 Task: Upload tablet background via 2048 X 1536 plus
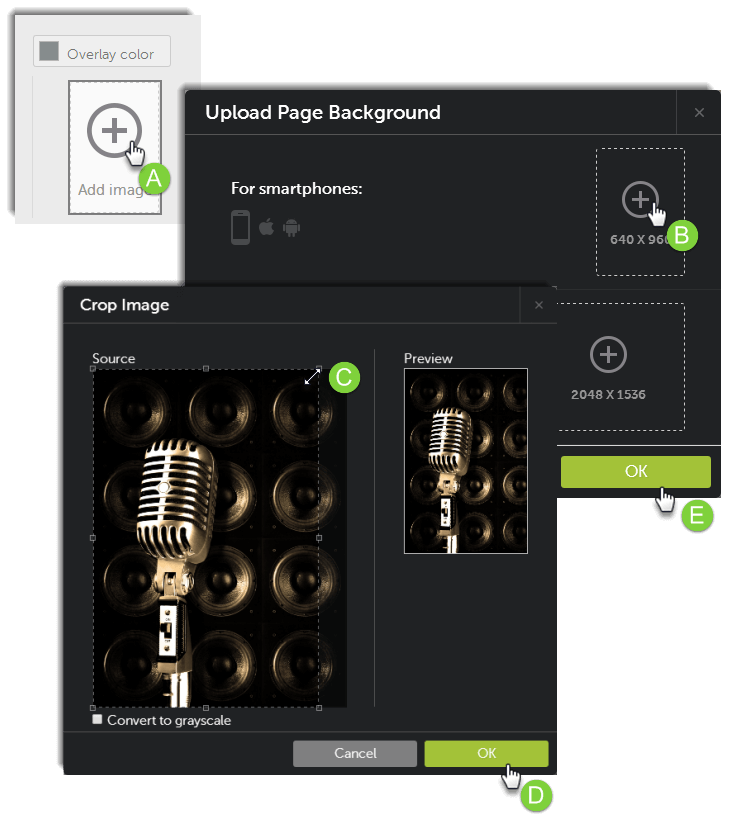608,354
